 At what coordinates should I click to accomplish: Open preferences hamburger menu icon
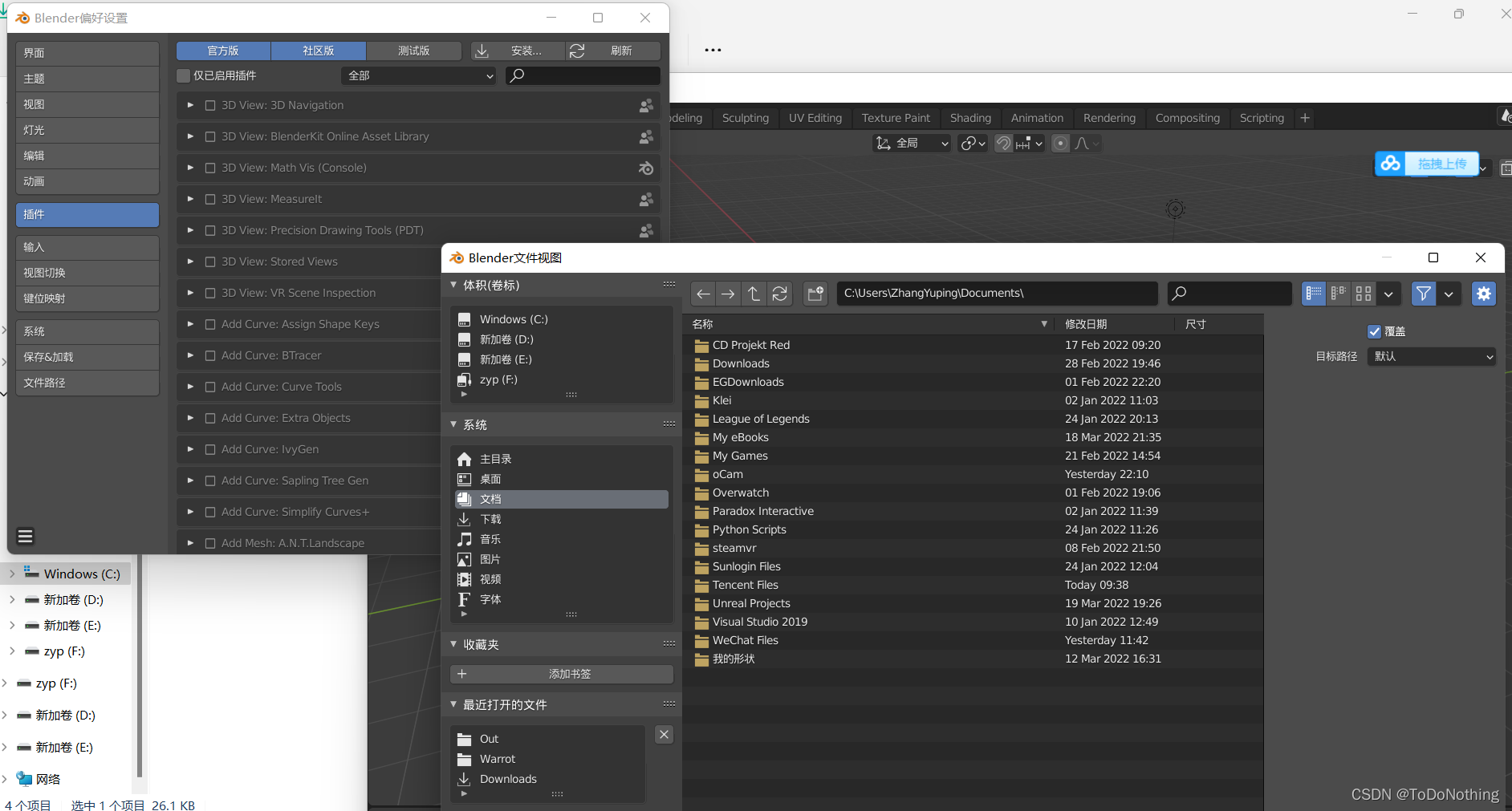(x=26, y=536)
